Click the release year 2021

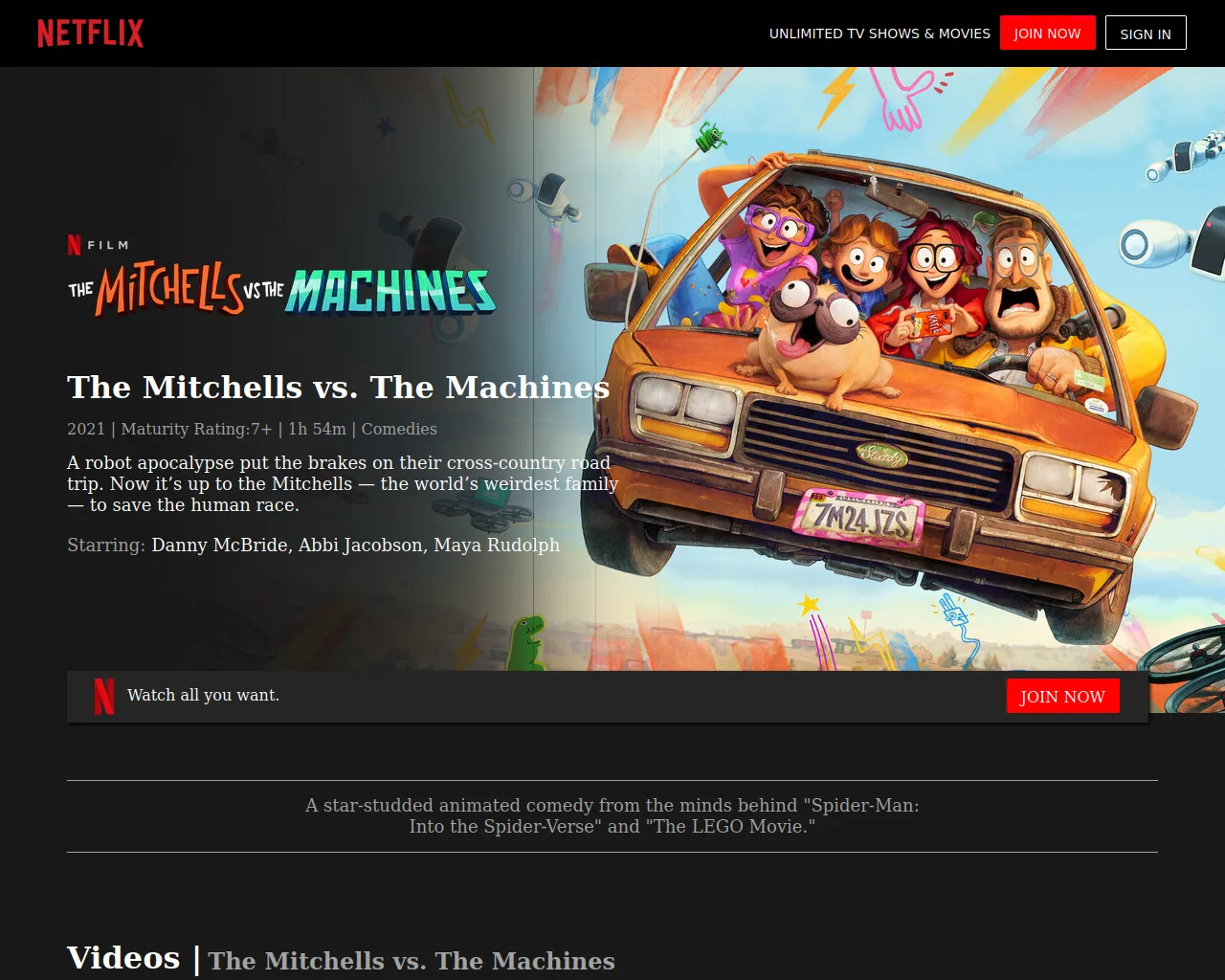click(x=86, y=429)
